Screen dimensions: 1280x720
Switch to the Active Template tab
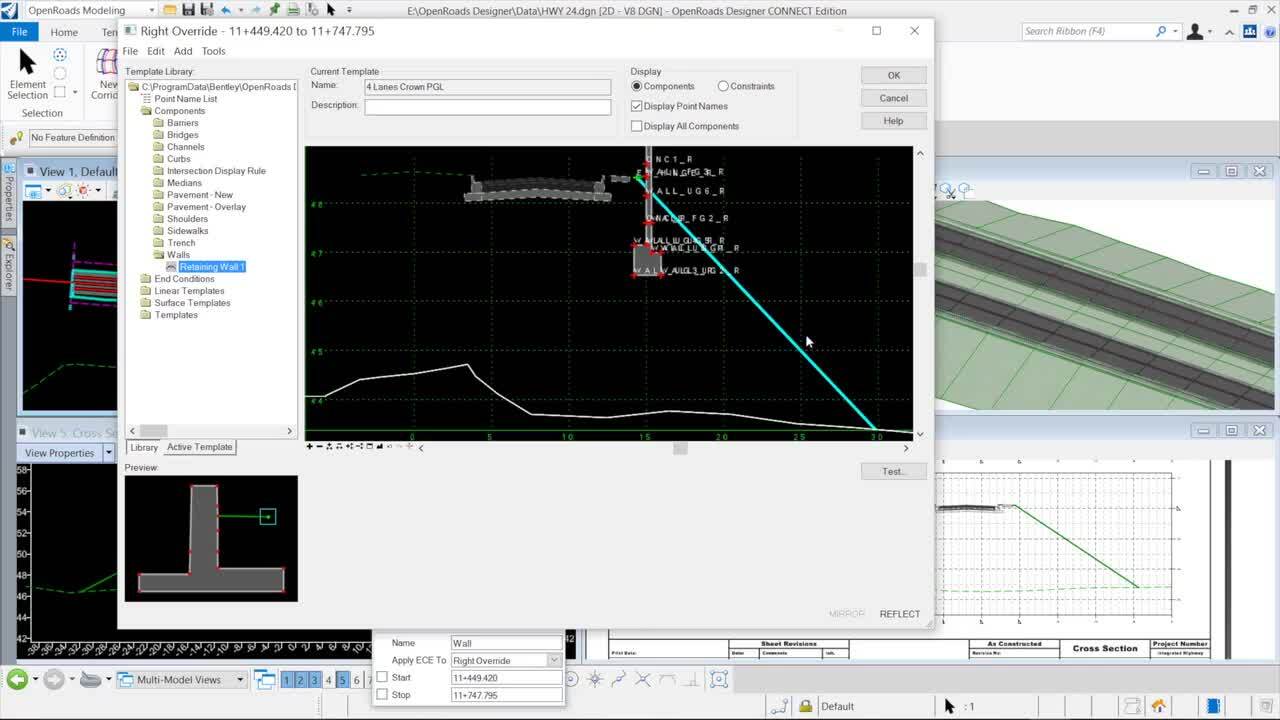point(199,447)
